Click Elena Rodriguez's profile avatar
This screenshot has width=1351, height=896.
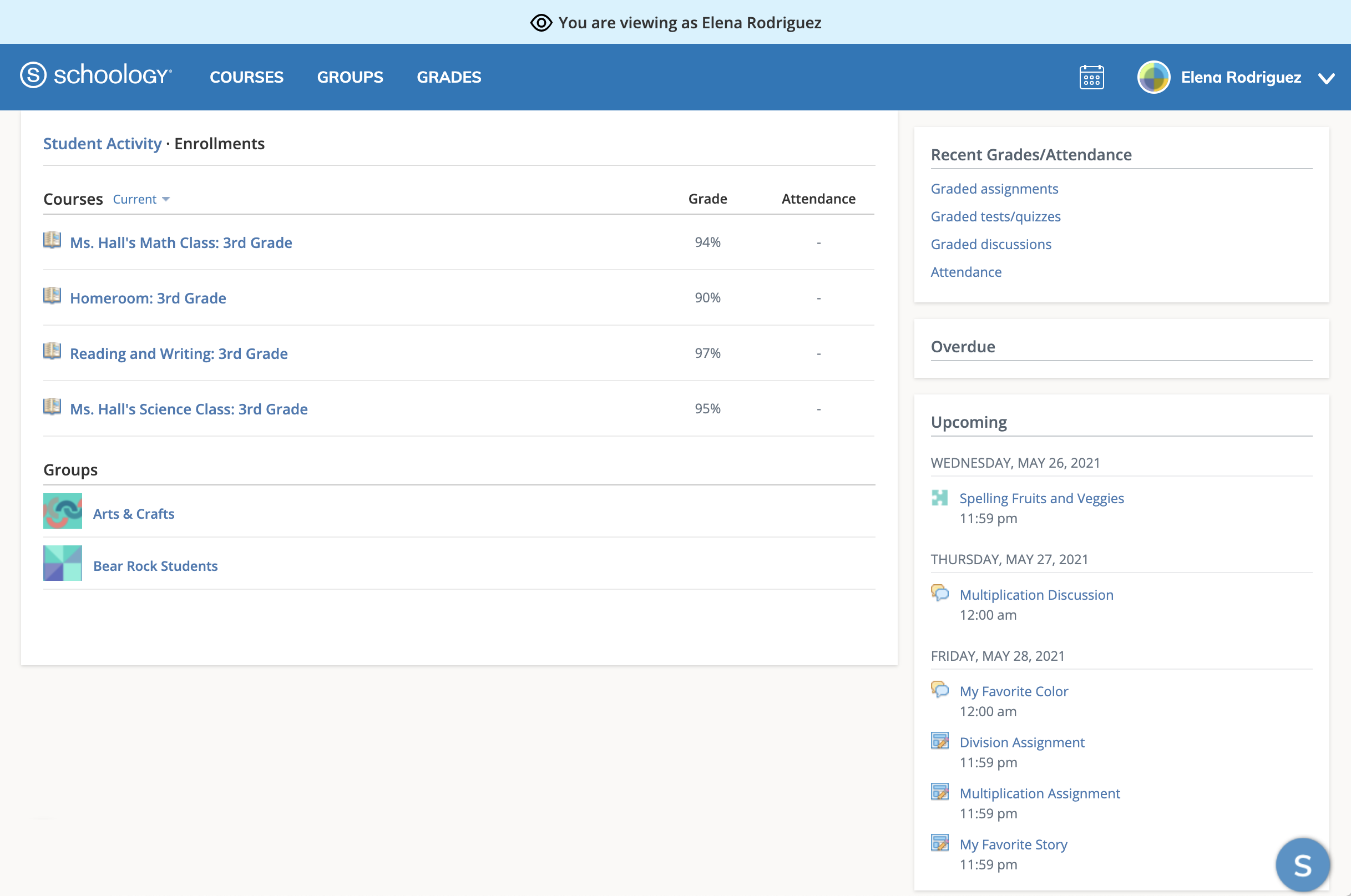1153,77
